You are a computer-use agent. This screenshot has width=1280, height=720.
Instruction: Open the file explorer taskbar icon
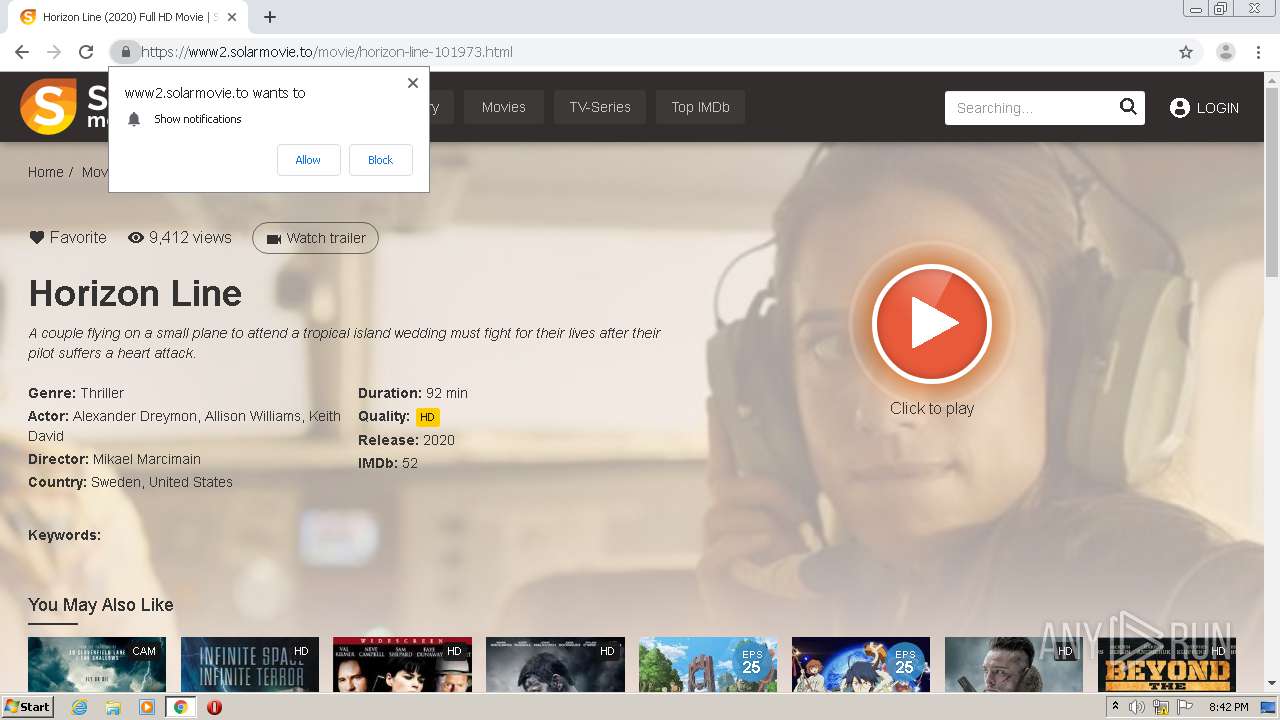[x=113, y=707]
